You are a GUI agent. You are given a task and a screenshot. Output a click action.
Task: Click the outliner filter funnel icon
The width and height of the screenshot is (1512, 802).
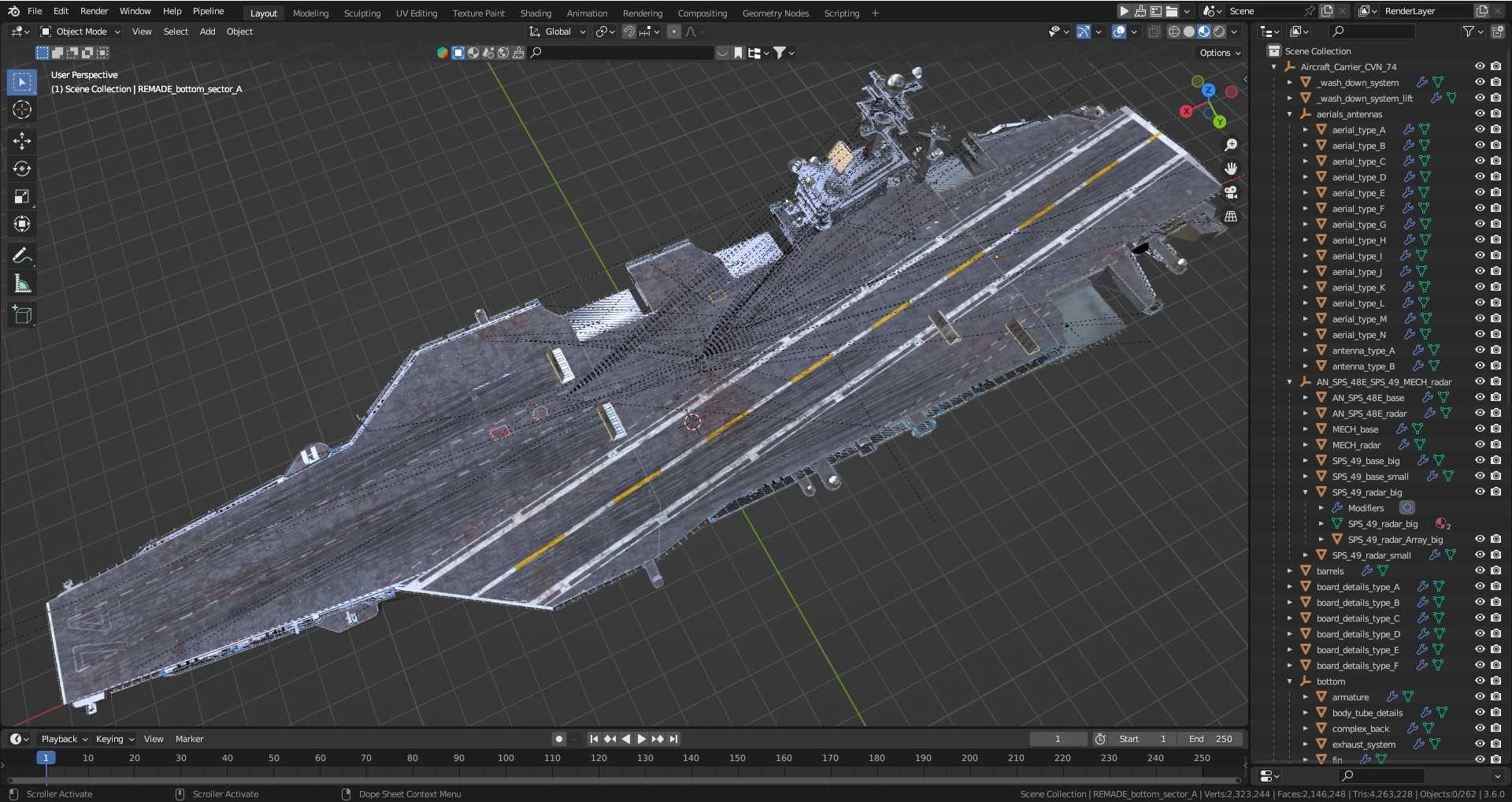click(x=1468, y=32)
